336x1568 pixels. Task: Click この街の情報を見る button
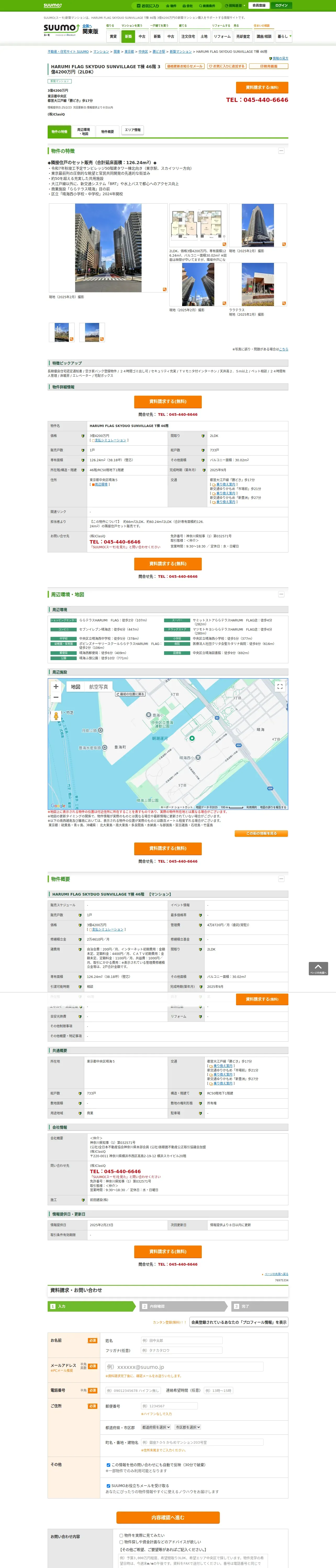point(262,833)
